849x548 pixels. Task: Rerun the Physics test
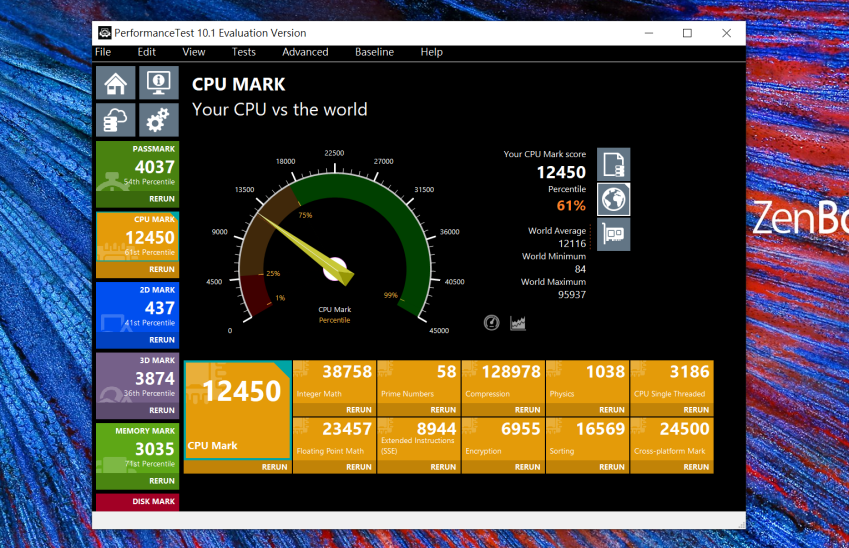point(612,410)
